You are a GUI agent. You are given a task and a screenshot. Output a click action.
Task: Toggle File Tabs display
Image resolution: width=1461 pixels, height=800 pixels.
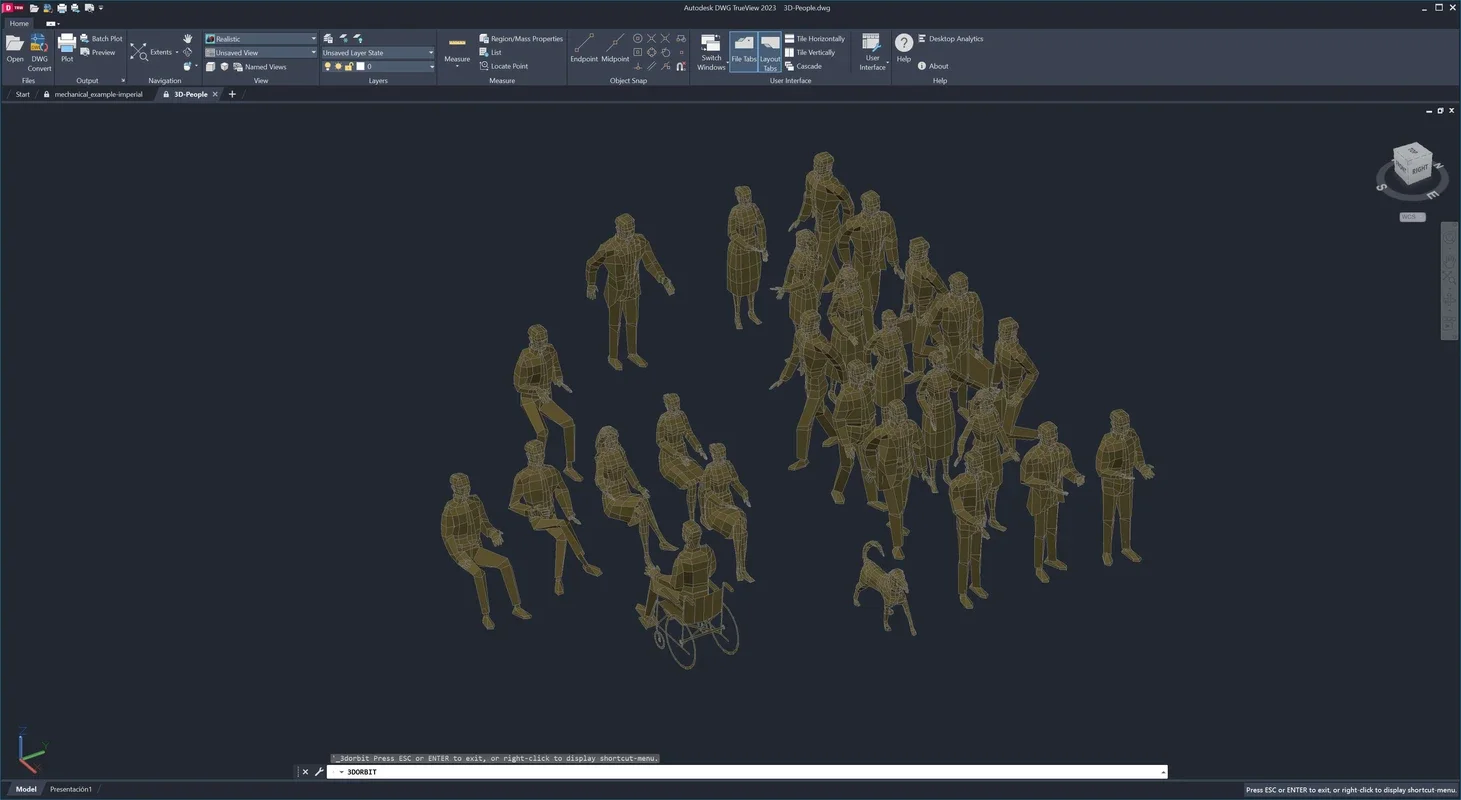[743, 50]
